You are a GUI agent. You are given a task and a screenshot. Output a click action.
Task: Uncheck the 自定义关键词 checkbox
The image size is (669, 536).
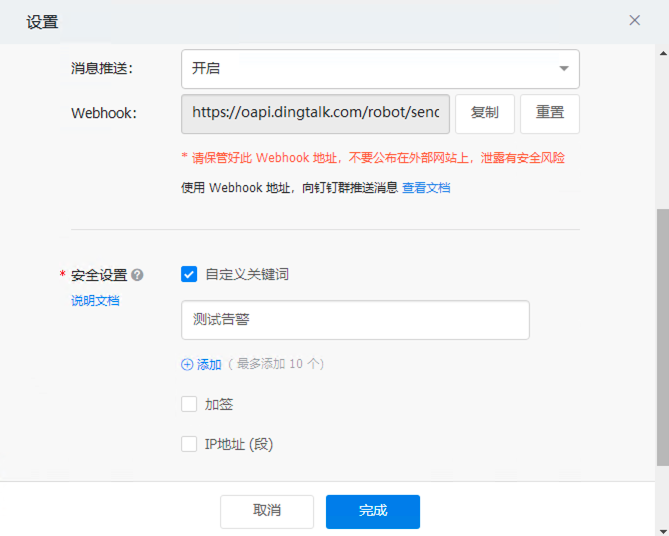click(x=189, y=274)
